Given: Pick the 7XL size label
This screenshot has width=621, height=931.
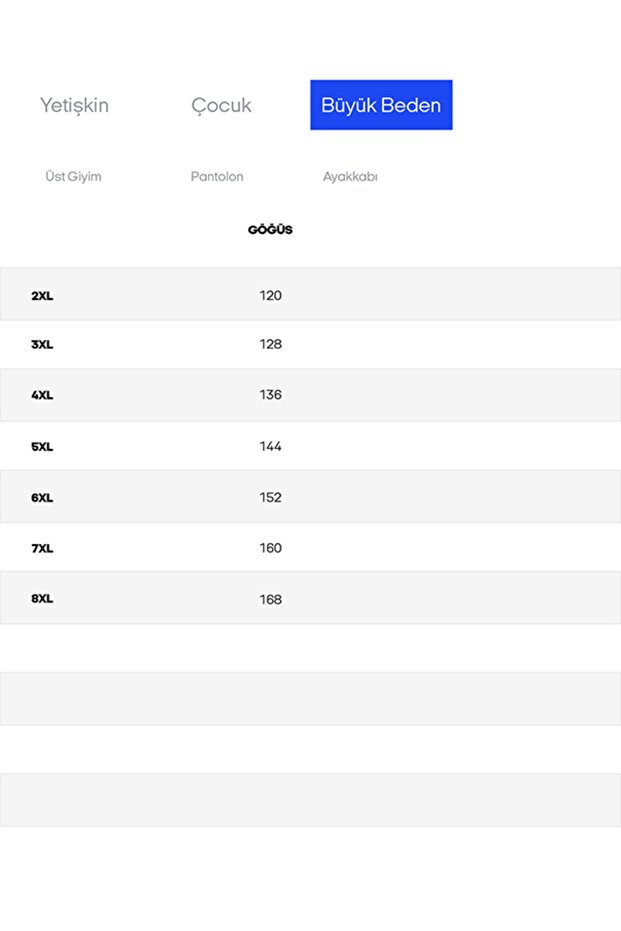Looking at the screenshot, I should pos(42,548).
